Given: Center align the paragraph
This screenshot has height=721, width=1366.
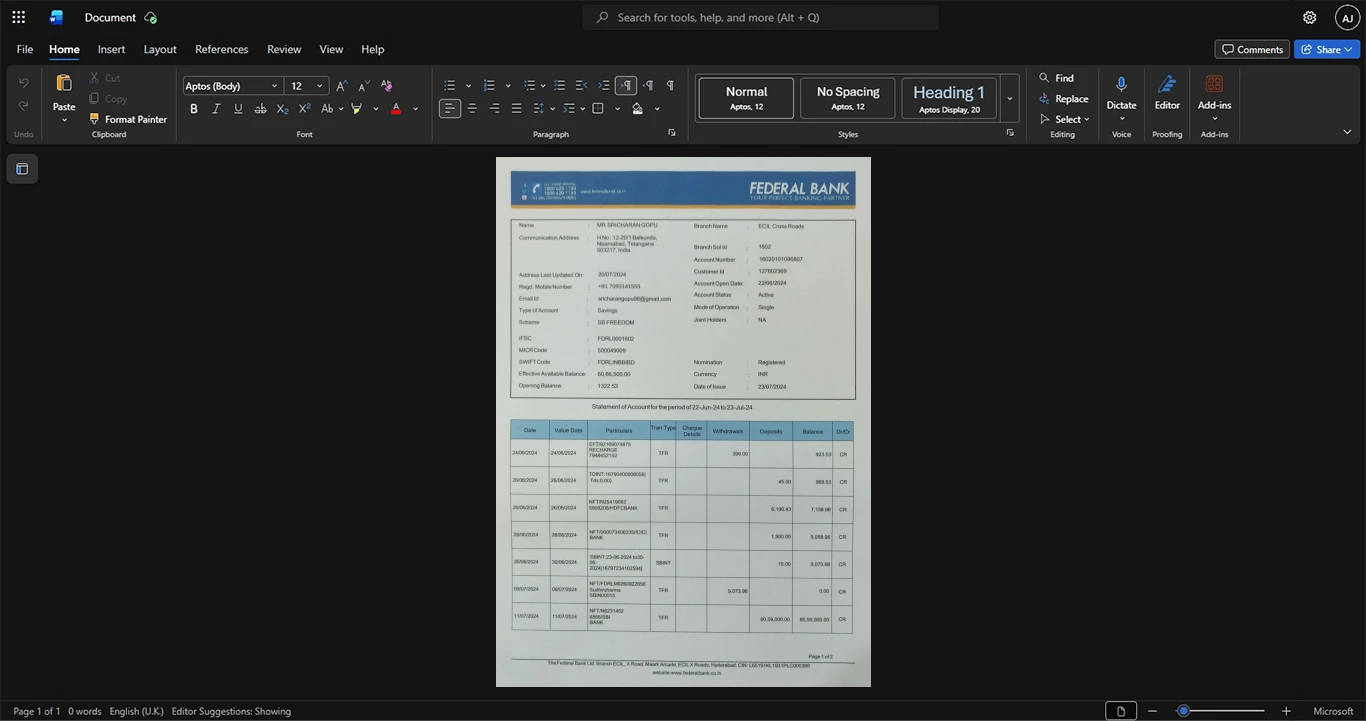Looking at the screenshot, I should [x=472, y=109].
